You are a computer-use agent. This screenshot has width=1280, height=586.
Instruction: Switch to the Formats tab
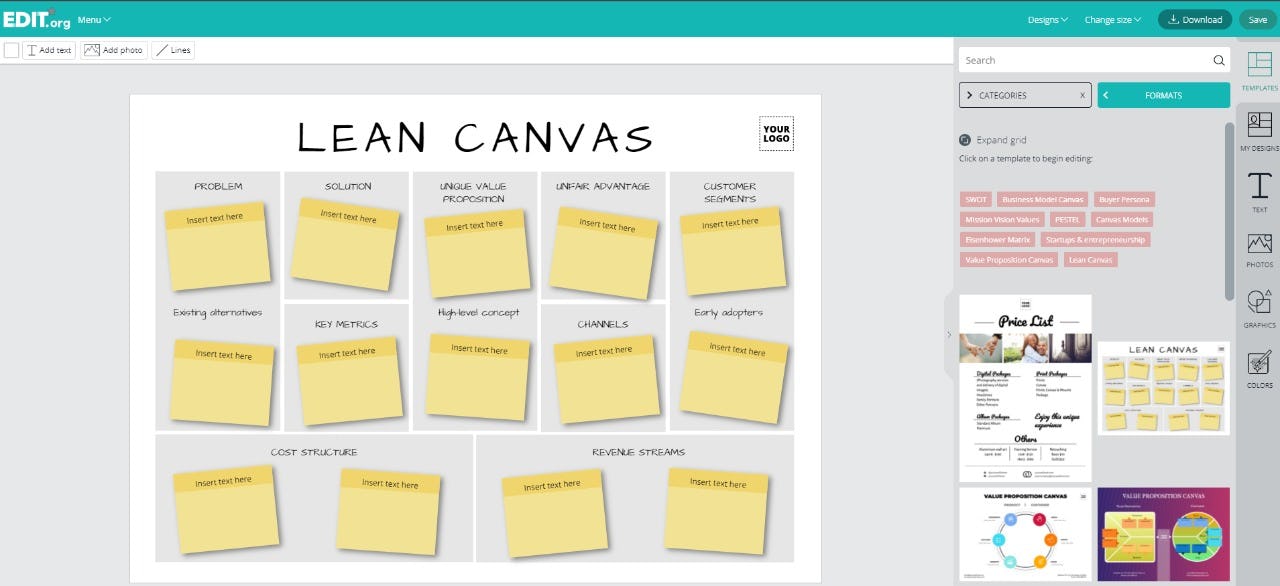(x=1163, y=95)
